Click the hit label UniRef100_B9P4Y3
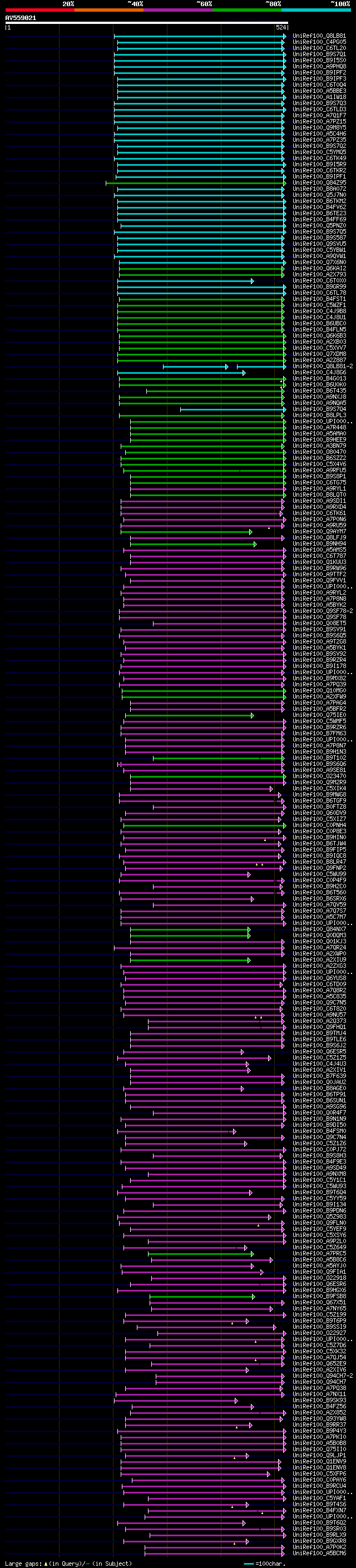Viewport: 356px width, 1568px height. coord(319,1431)
